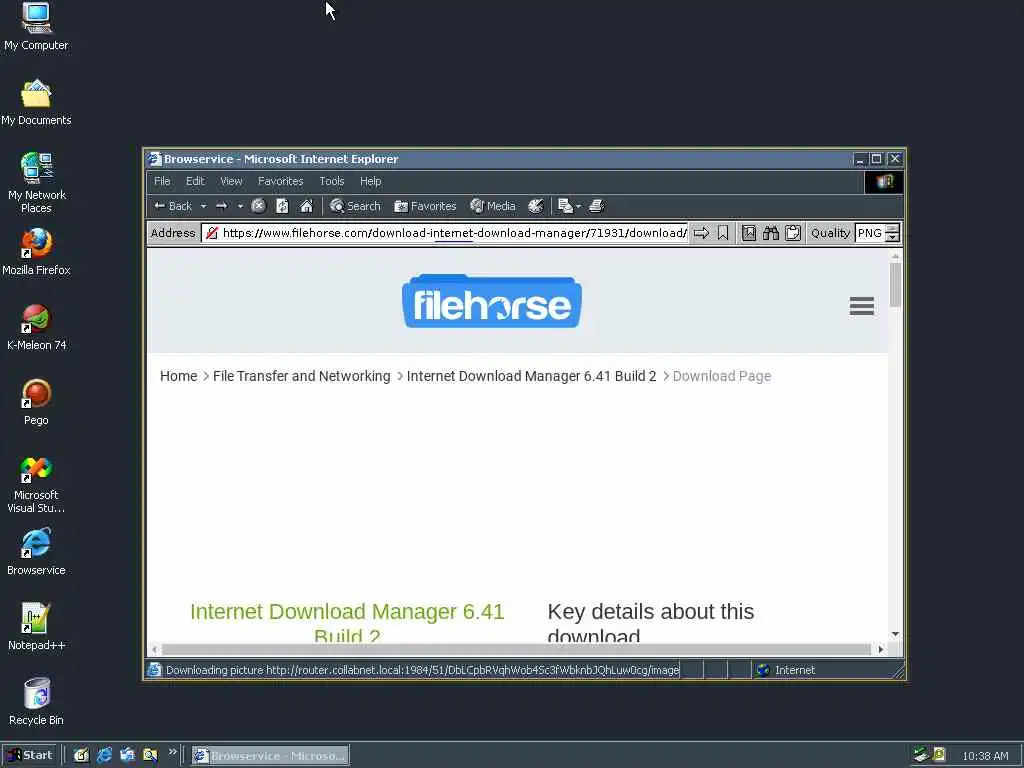Open the Search pane from toolbar
Image resolution: width=1024 pixels, height=768 pixels.
355,206
